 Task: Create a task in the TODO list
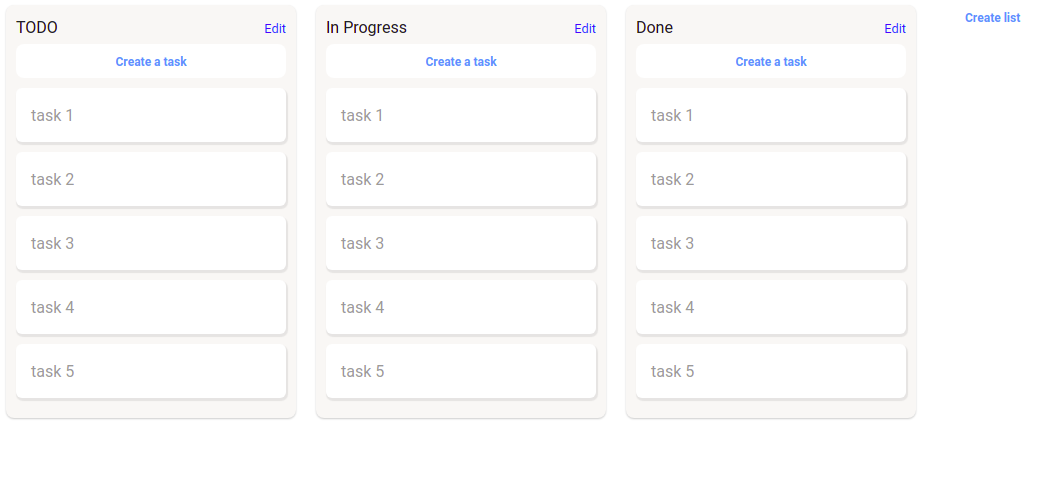[151, 62]
